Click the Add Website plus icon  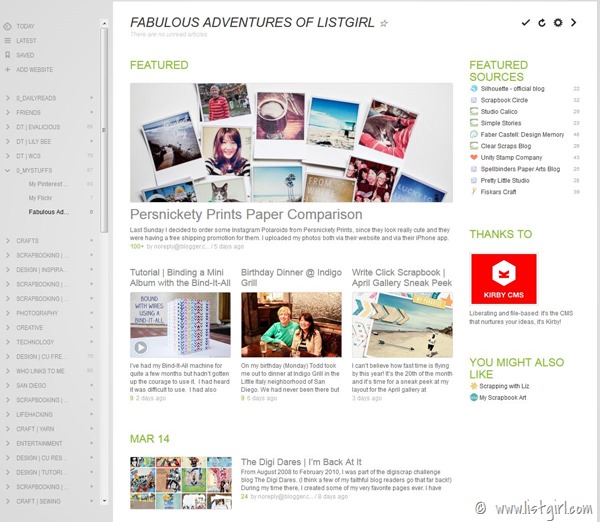click(7, 70)
